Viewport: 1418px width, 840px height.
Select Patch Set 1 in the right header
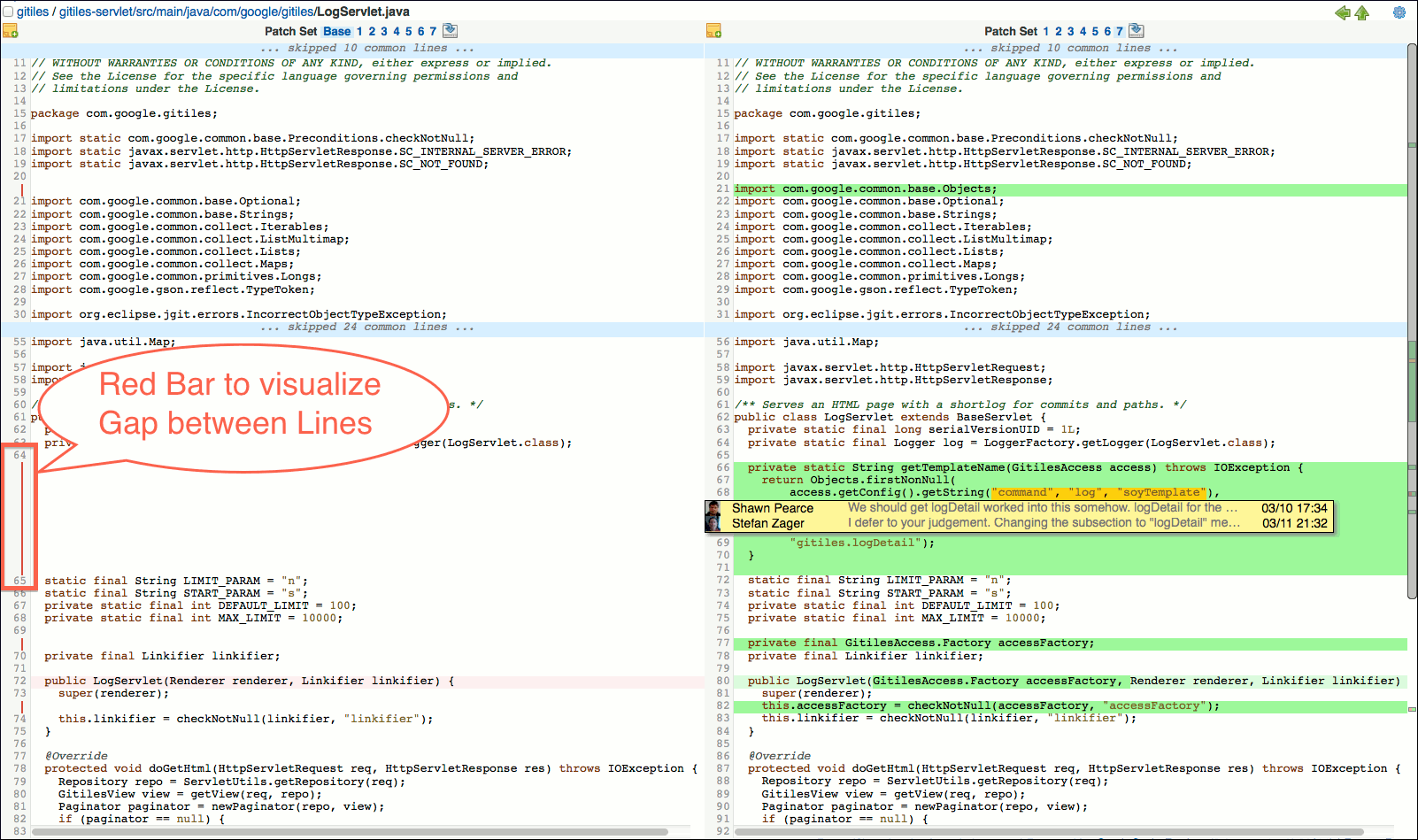click(x=1044, y=29)
